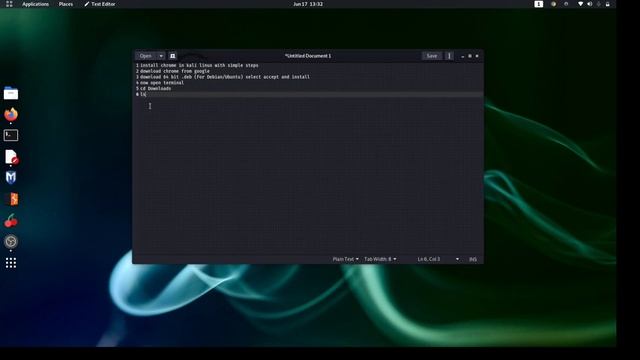Open the Applications menu
Screen dimensions: 640x360
[x=36, y=4]
